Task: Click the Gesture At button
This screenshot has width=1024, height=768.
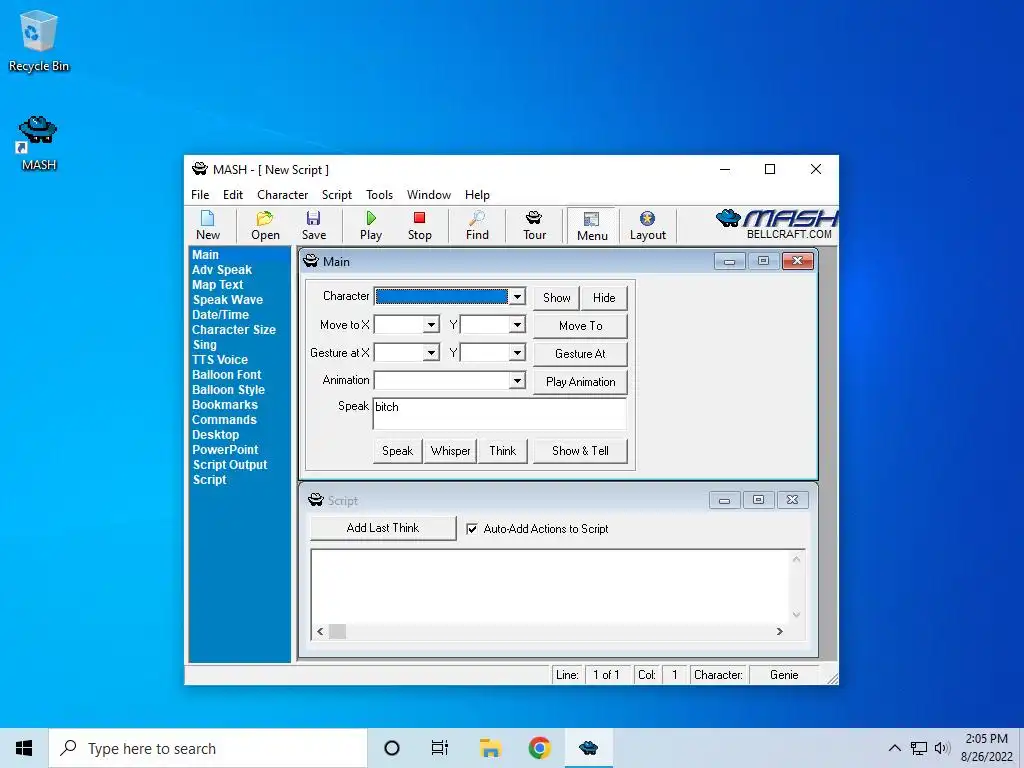Action: pyautogui.click(x=581, y=354)
